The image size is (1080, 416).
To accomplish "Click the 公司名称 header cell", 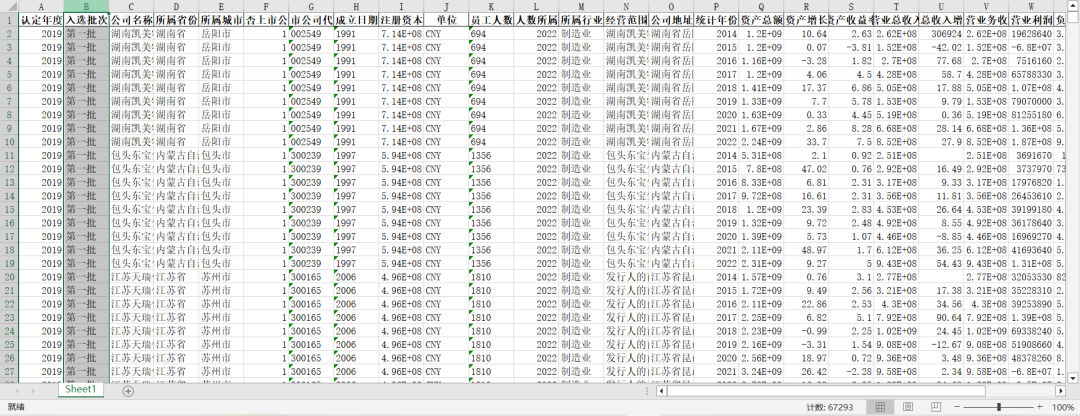I will coord(131,19).
